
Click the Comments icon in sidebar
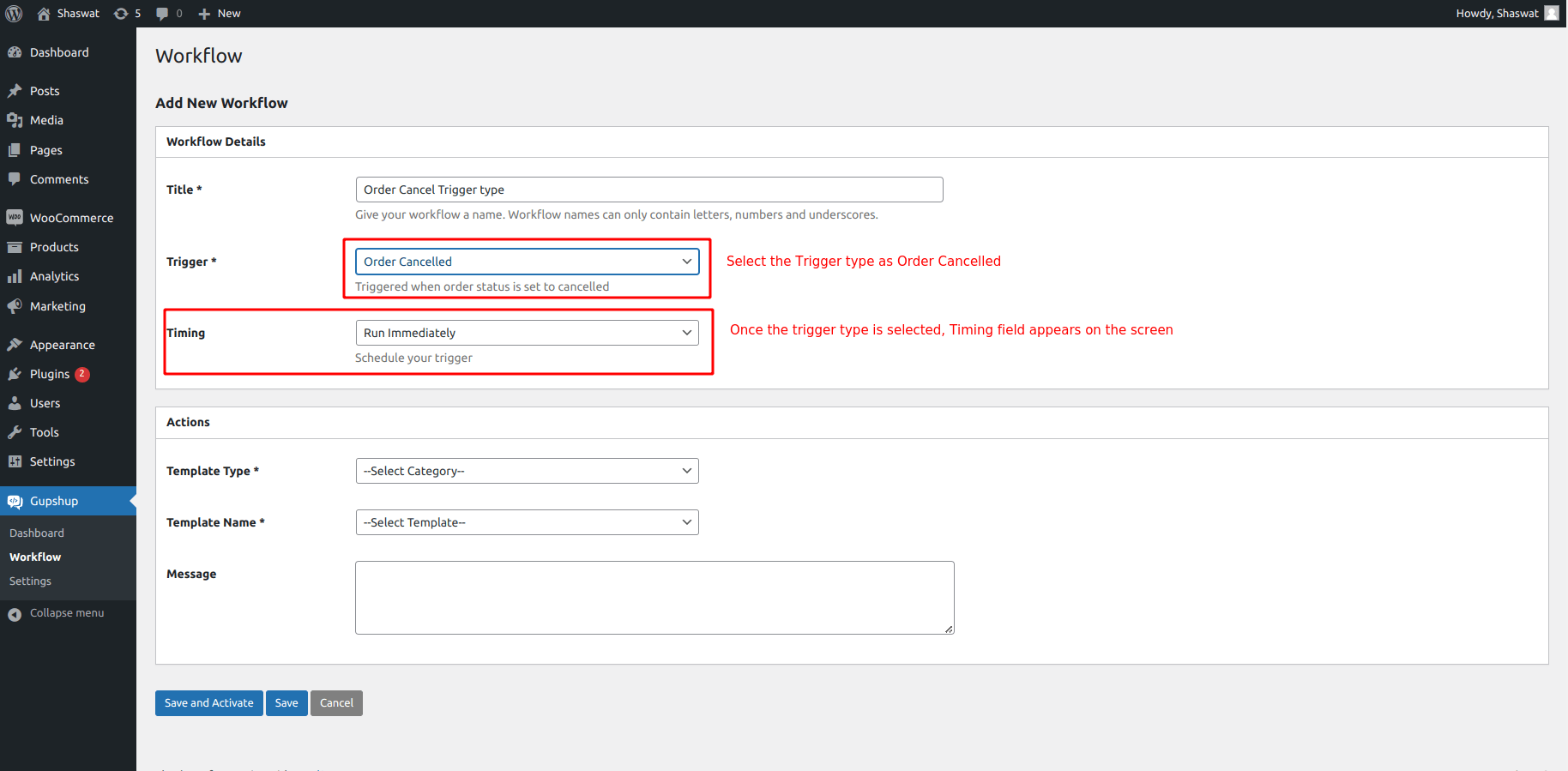pyautogui.click(x=15, y=179)
